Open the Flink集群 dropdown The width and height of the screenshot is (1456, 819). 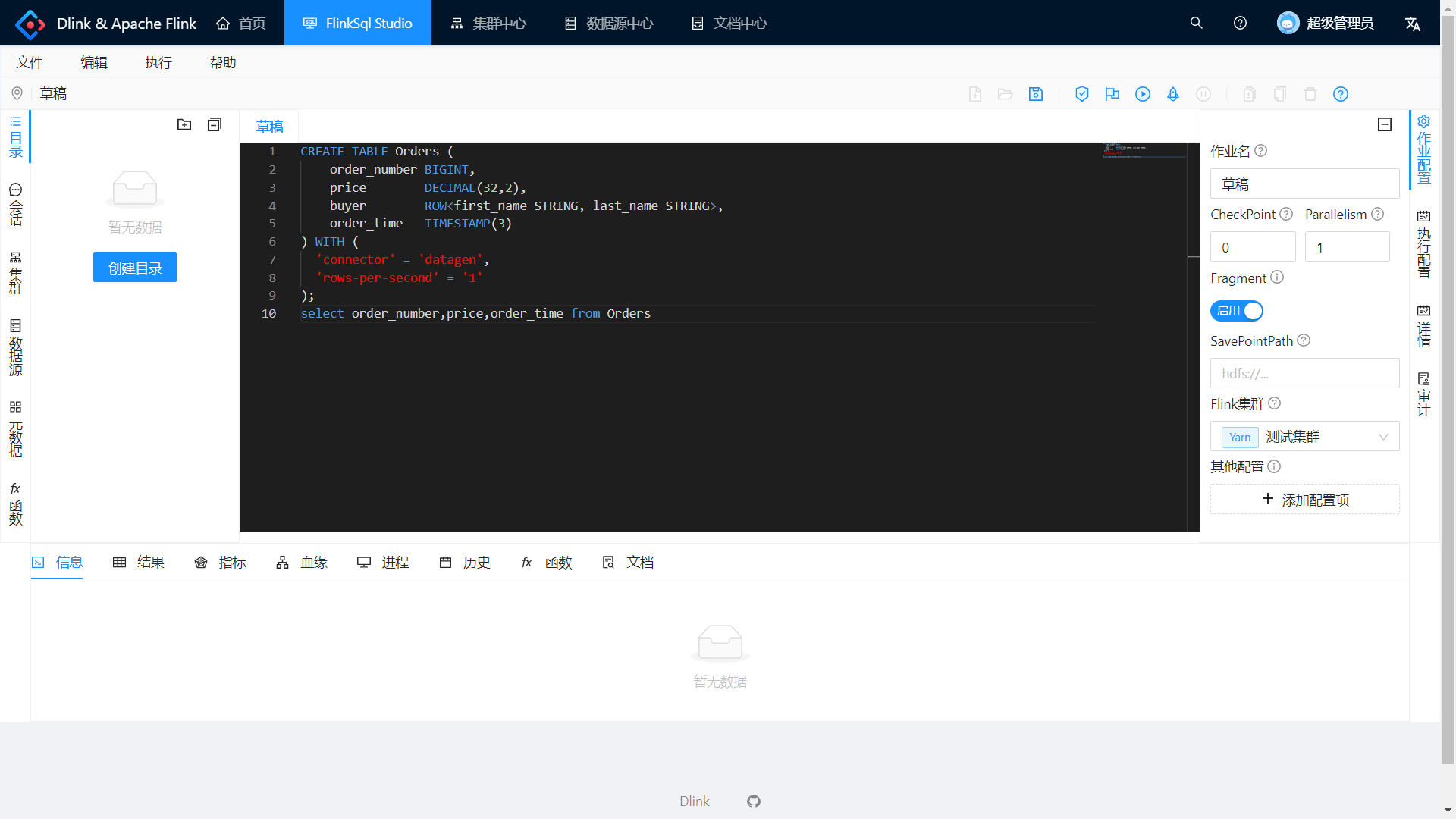click(1304, 437)
